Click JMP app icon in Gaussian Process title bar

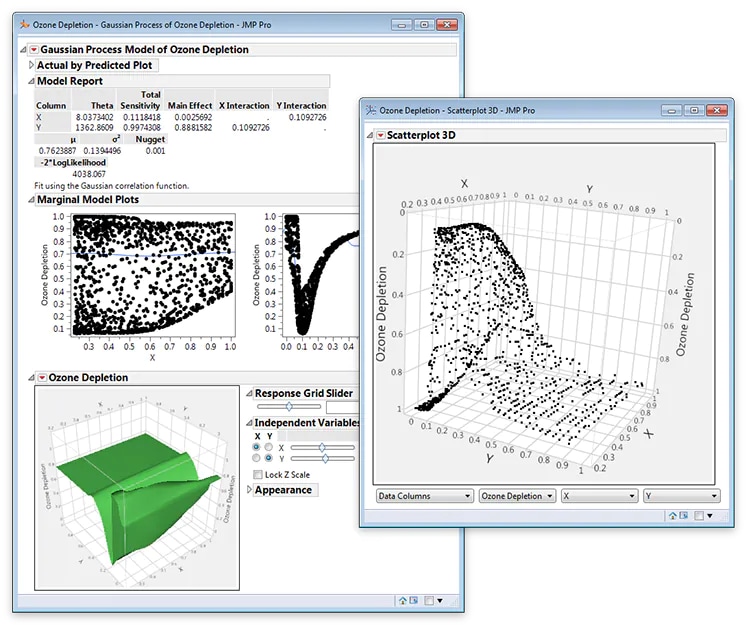(x=24, y=24)
